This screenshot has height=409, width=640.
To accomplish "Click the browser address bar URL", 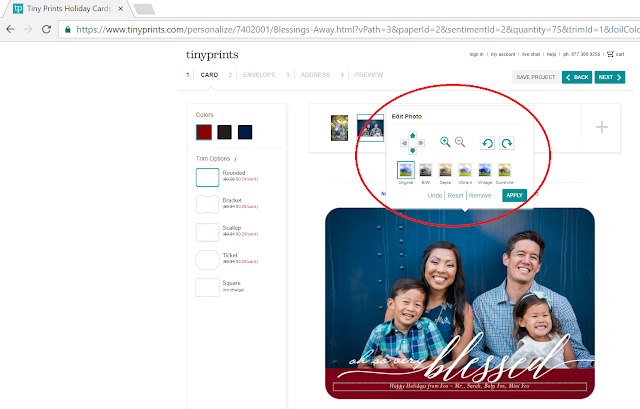I will (357, 29).
